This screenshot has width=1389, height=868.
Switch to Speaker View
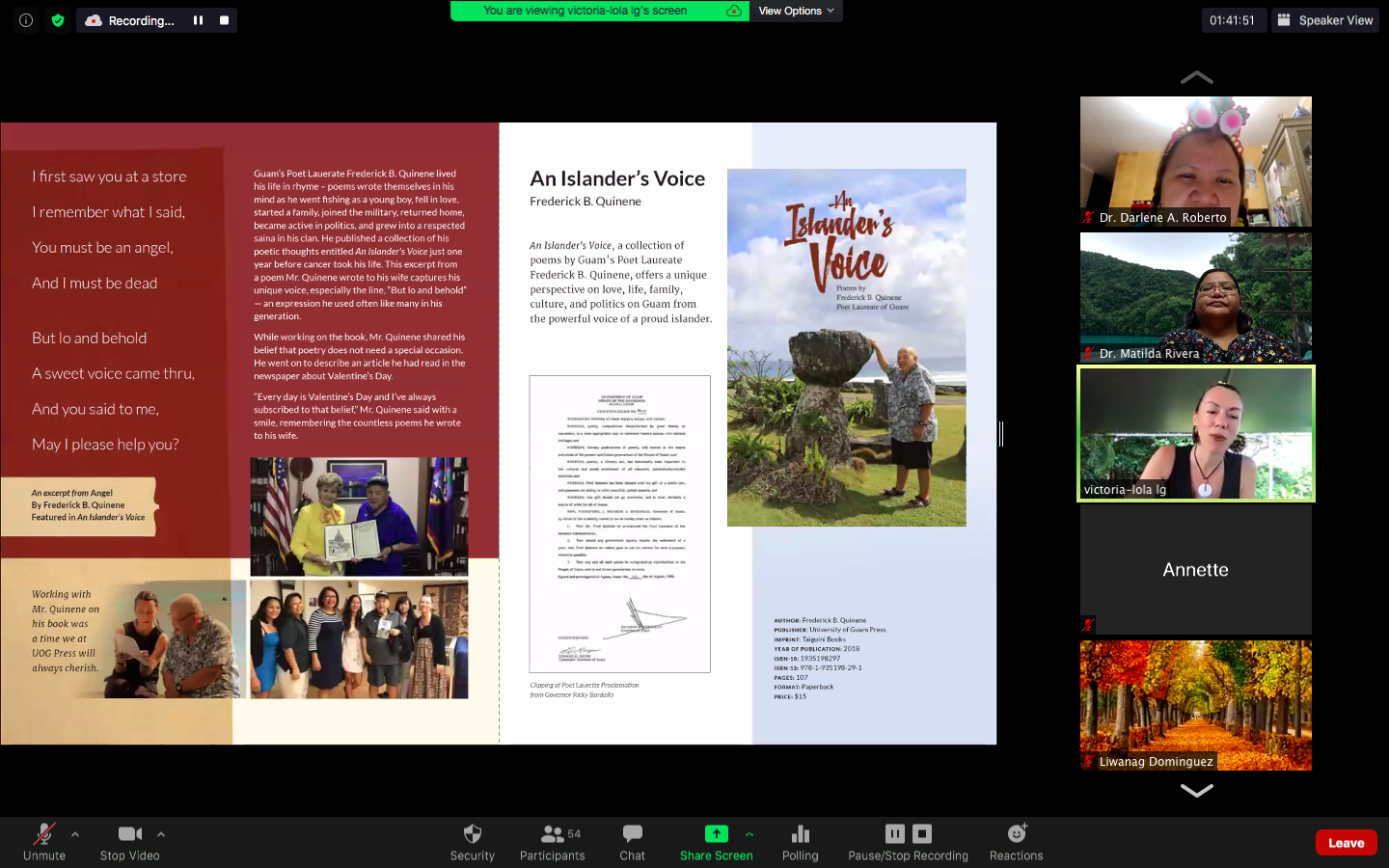(1325, 20)
